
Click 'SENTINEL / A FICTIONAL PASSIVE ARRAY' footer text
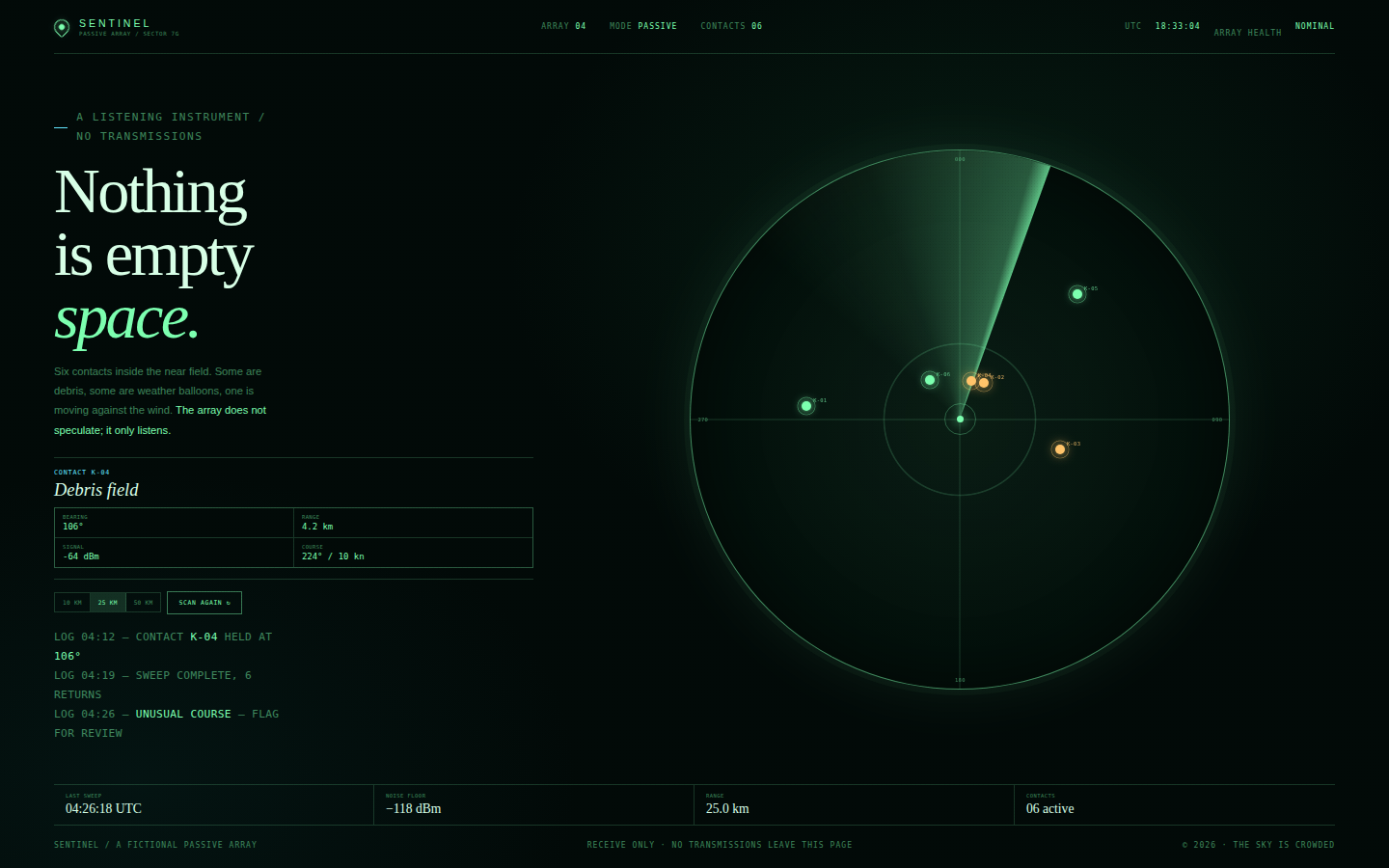pyautogui.click(x=155, y=845)
